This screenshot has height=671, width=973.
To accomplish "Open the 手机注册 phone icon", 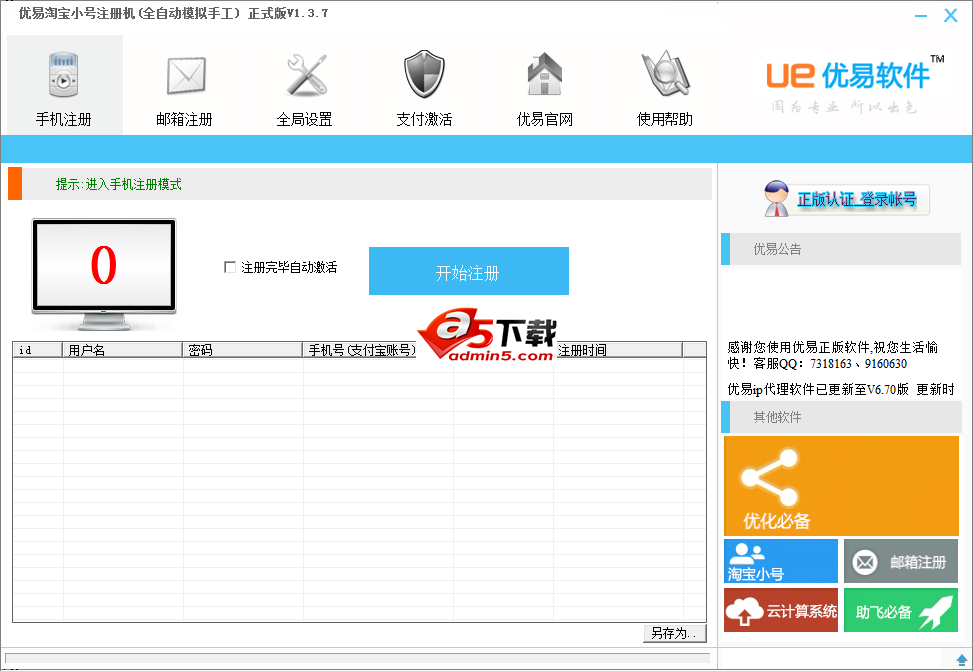I will pos(63,74).
